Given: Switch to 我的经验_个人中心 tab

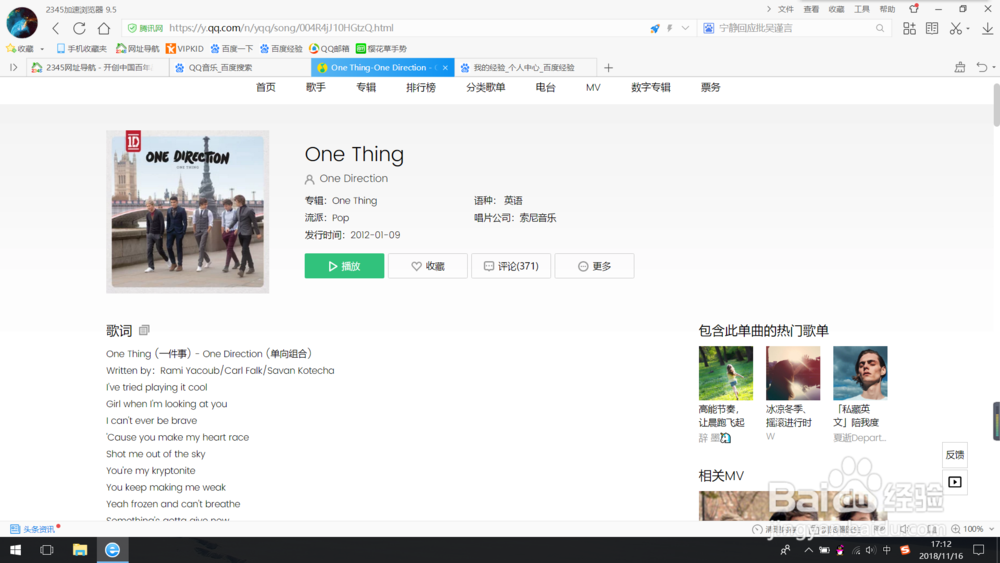Looking at the screenshot, I should [x=526, y=68].
